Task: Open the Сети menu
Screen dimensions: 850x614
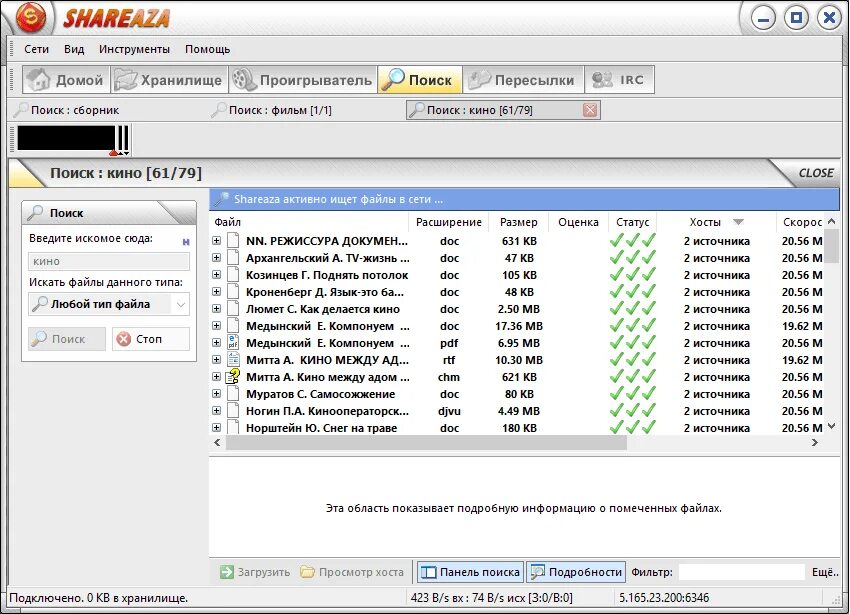Action: tap(36, 49)
